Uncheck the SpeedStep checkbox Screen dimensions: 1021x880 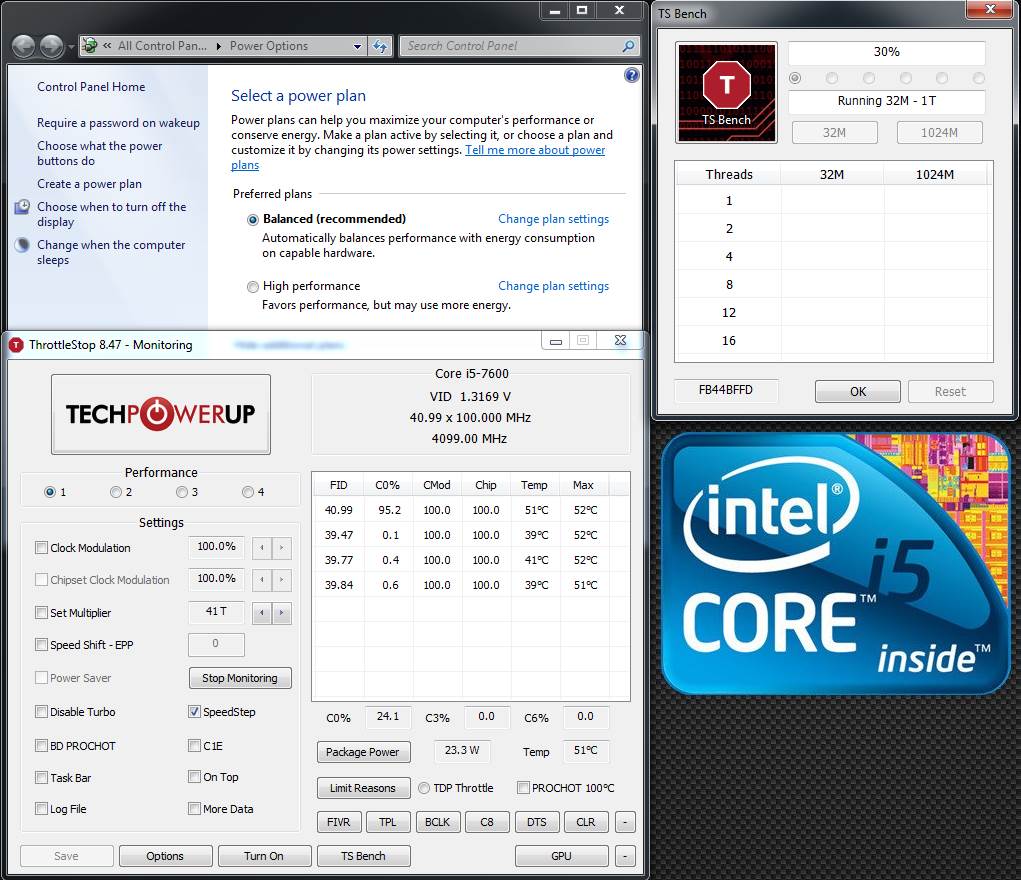coord(194,711)
